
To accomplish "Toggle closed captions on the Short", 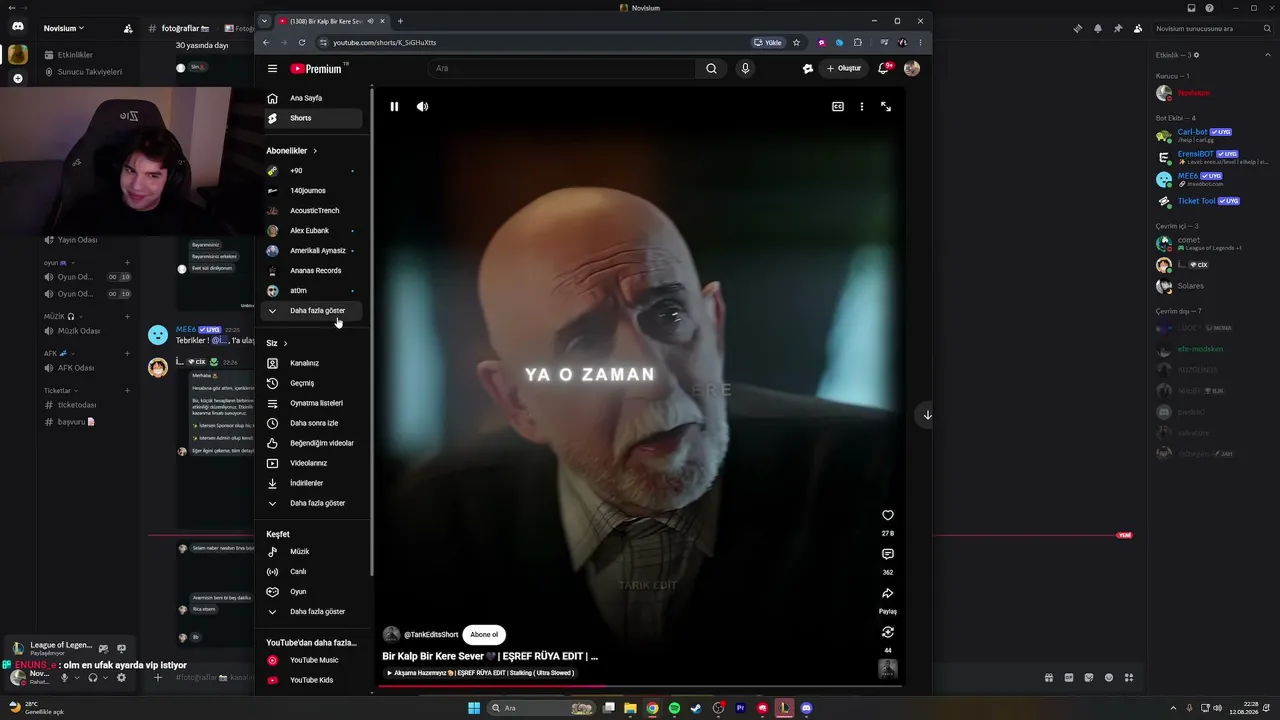I will click(x=838, y=107).
